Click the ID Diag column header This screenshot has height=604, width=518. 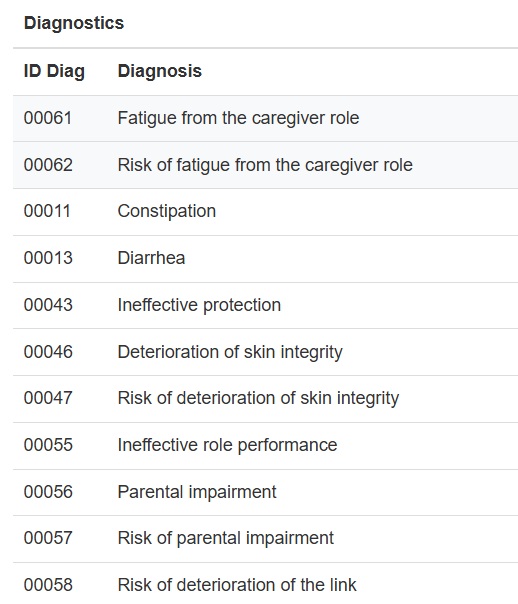(54, 72)
